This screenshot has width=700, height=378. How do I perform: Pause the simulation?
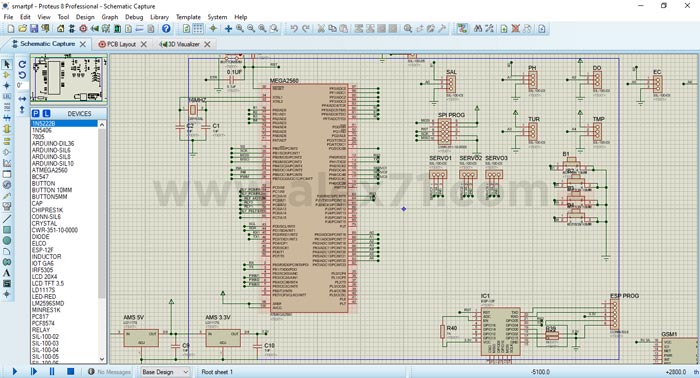point(52,371)
